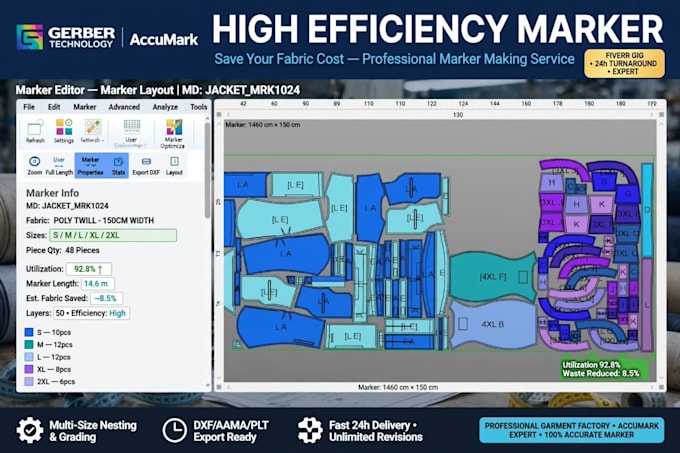The width and height of the screenshot is (680, 453).
Task: Click the left panel vertical scrollbar
Action: point(207,169)
